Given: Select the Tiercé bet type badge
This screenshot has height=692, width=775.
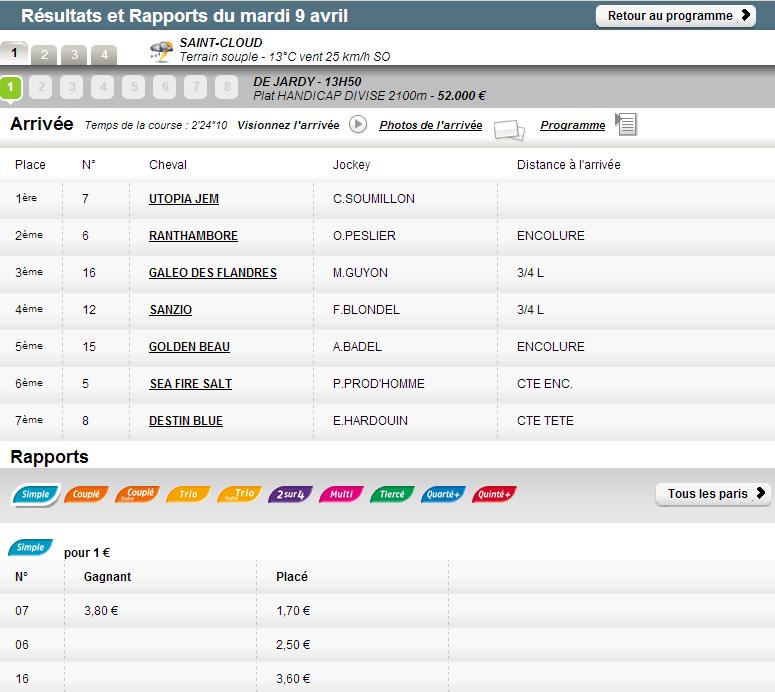Looking at the screenshot, I should 392,494.
